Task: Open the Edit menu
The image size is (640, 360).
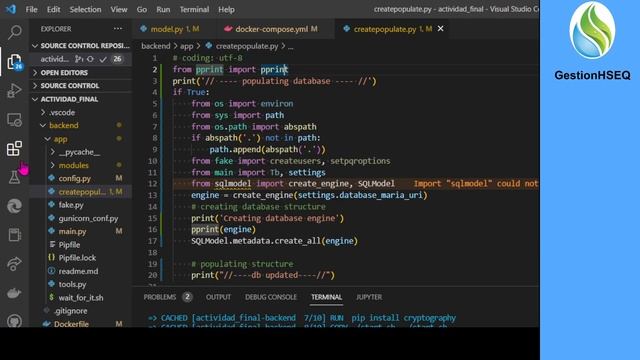Action: (x=53, y=9)
